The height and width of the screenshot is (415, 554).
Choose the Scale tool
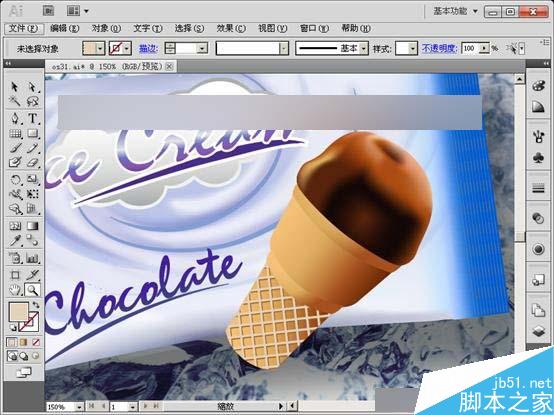point(32,179)
